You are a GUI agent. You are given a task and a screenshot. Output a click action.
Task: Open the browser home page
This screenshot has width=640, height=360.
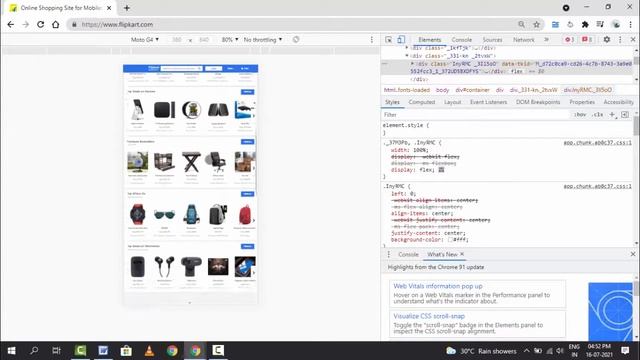click(56, 24)
